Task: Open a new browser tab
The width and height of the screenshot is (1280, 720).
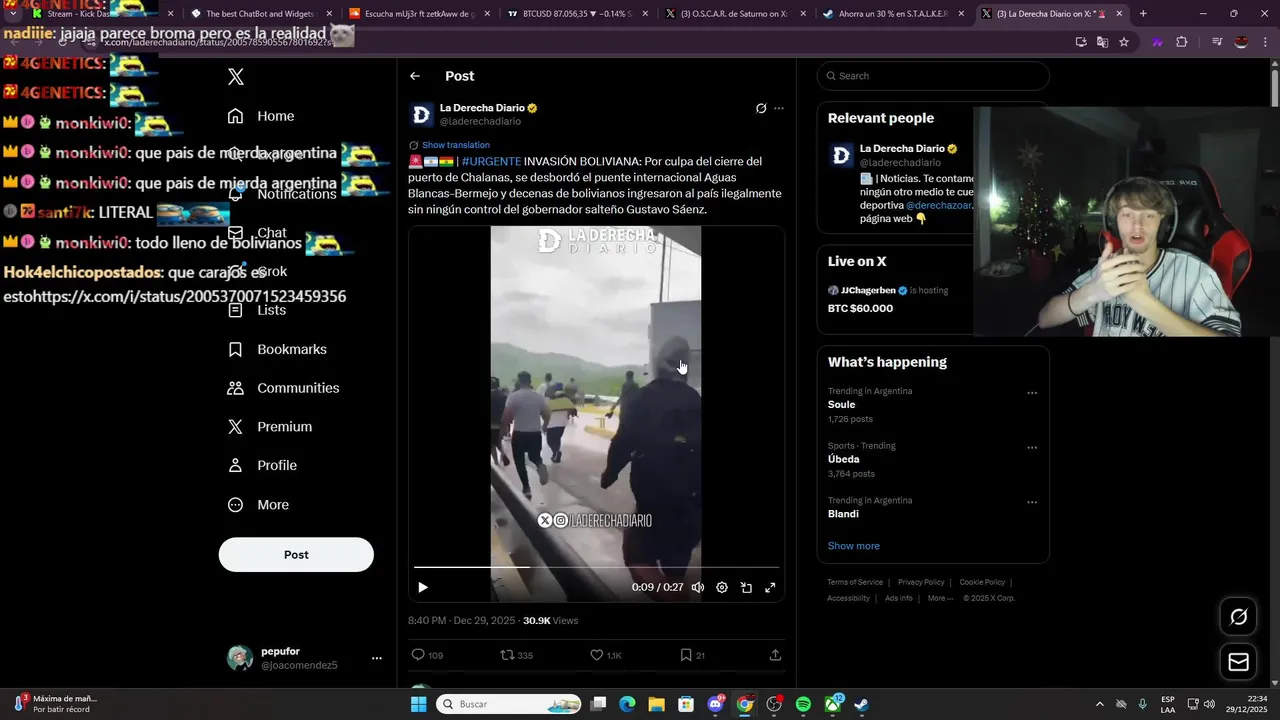Action: [x=1143, y=14]
